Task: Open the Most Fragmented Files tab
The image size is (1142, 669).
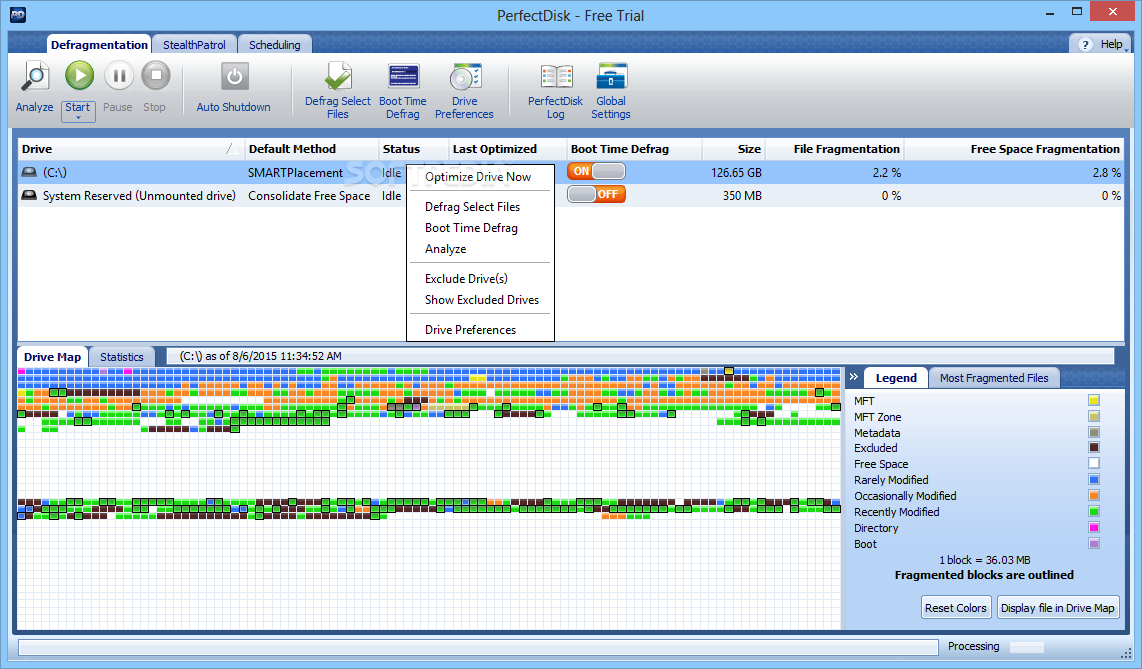Action: click(994, 378)
